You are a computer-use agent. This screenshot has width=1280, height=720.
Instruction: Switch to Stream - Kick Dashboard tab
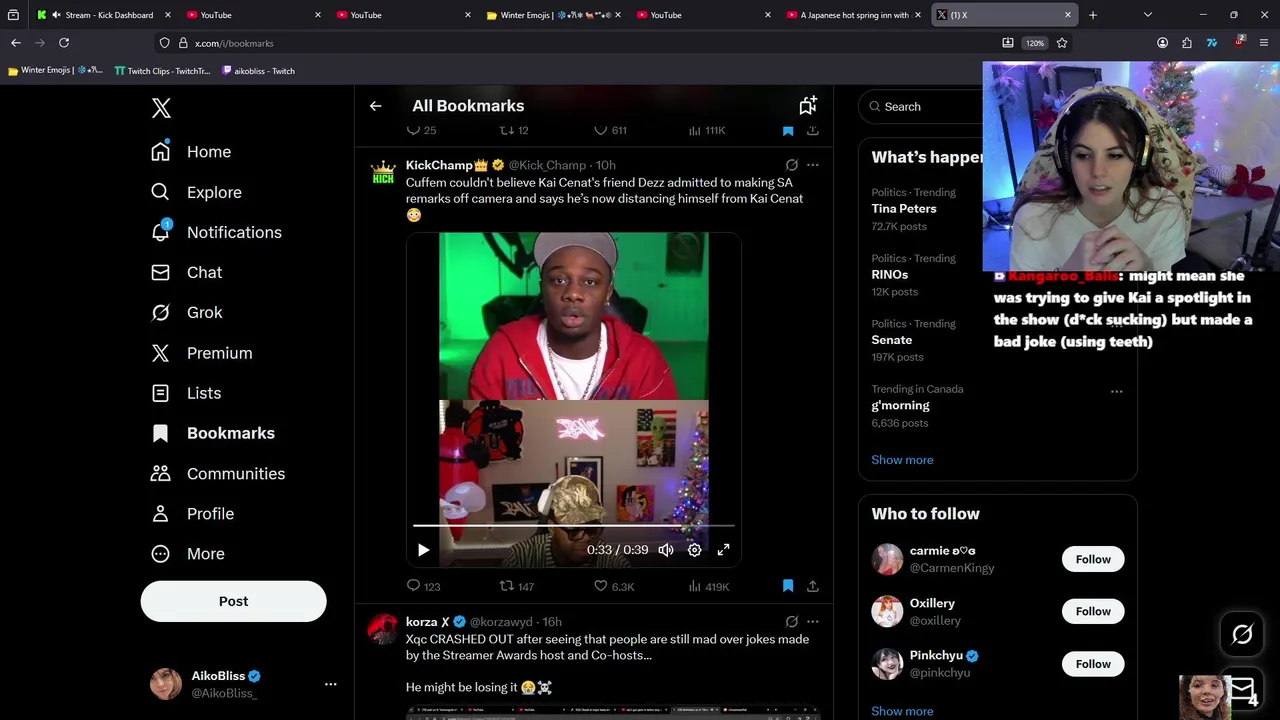[x=103, y=15]
